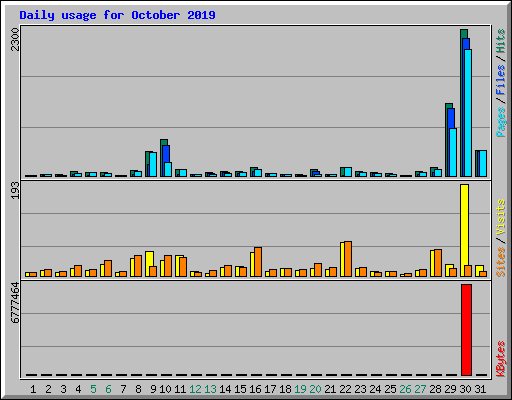The width and height of the screenshot is (512, 400).
Task: Select the orange Sites bar for day 16
Action: (258, 262)
